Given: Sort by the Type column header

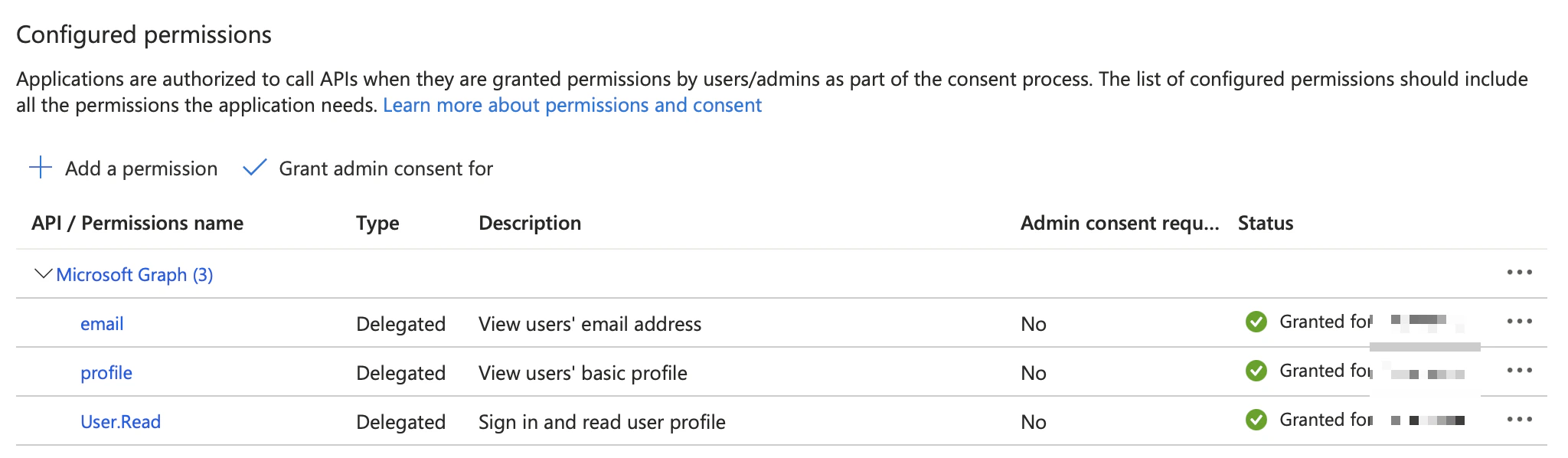Looking at the screenshot, I should tap(377, 223).
